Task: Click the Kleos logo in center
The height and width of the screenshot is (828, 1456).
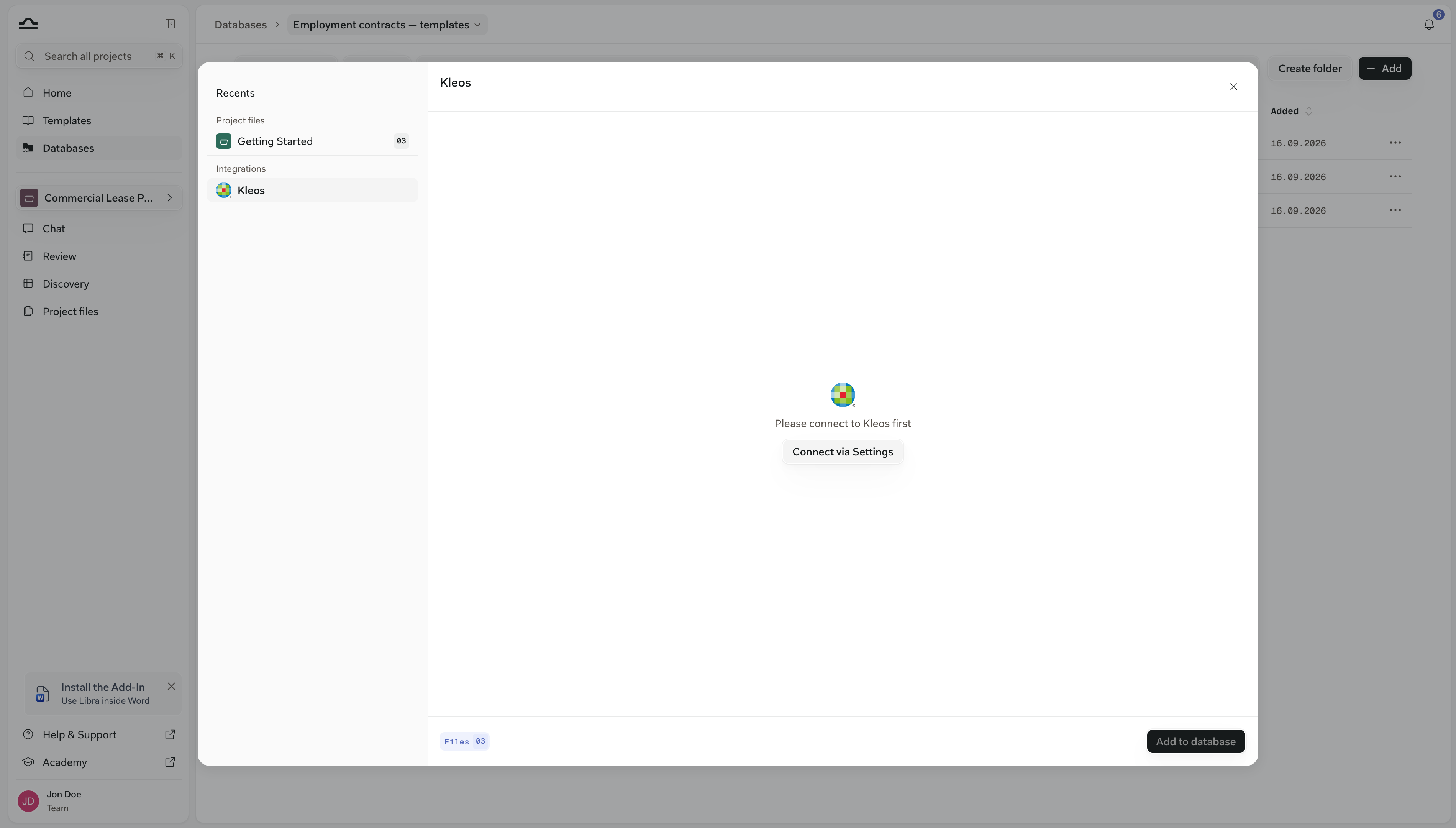Action: tap(843, 395)
